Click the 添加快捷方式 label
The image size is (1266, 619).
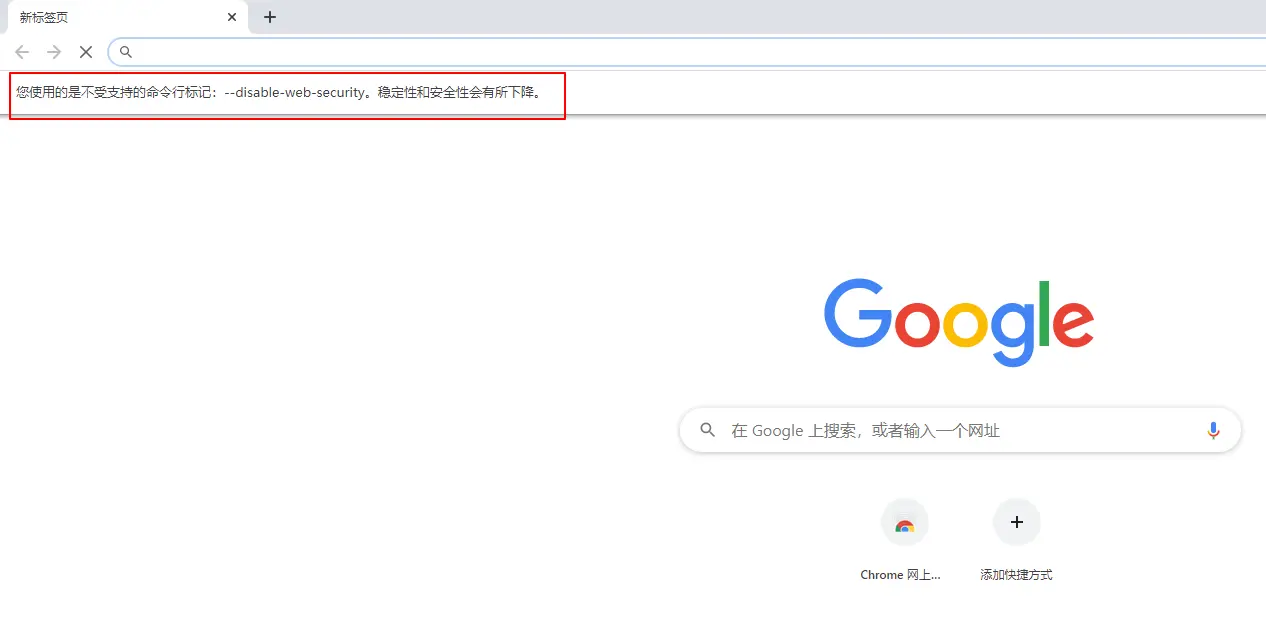coord(1016,575)
